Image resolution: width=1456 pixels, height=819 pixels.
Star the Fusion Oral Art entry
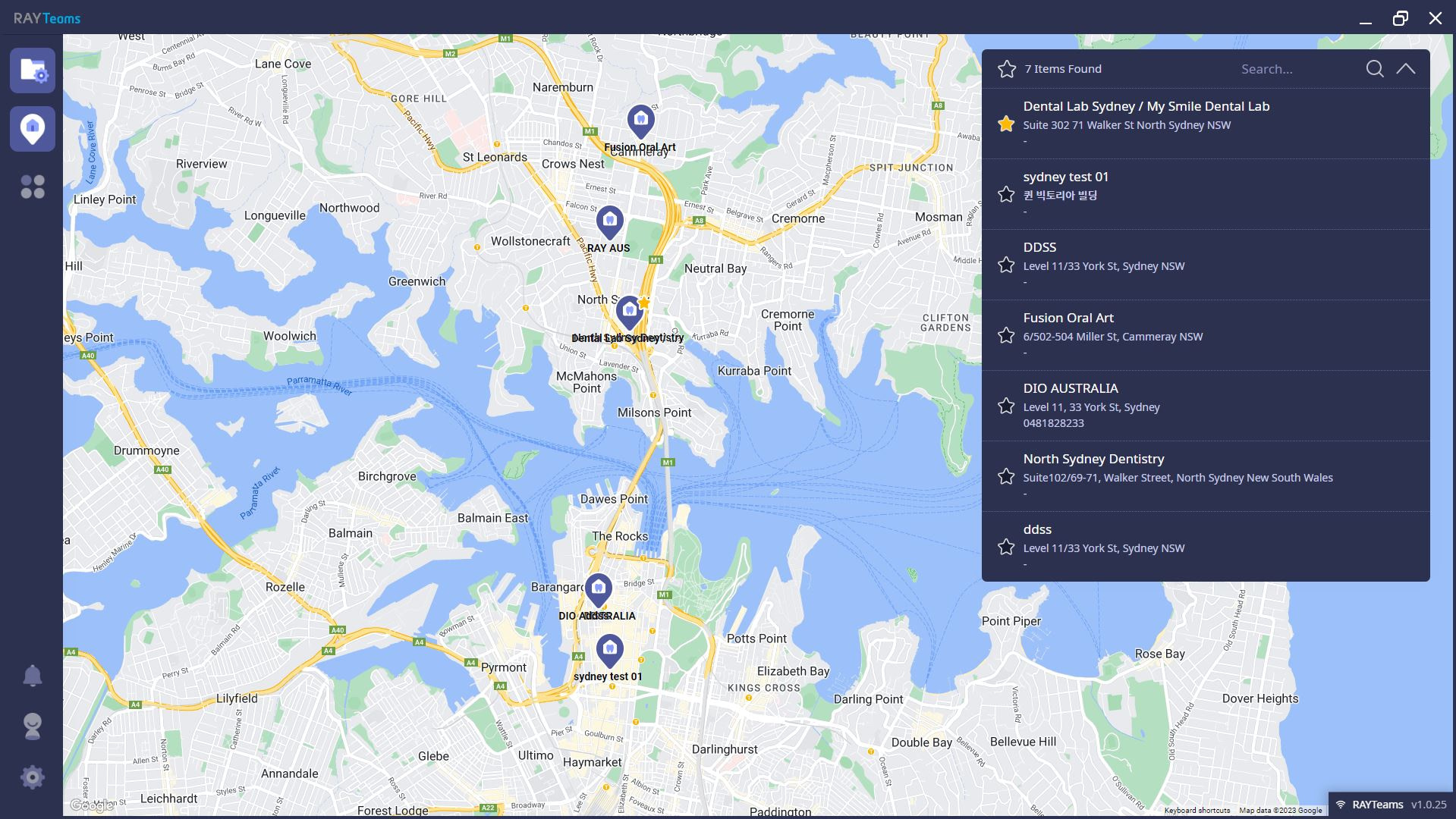[1006, 334]
